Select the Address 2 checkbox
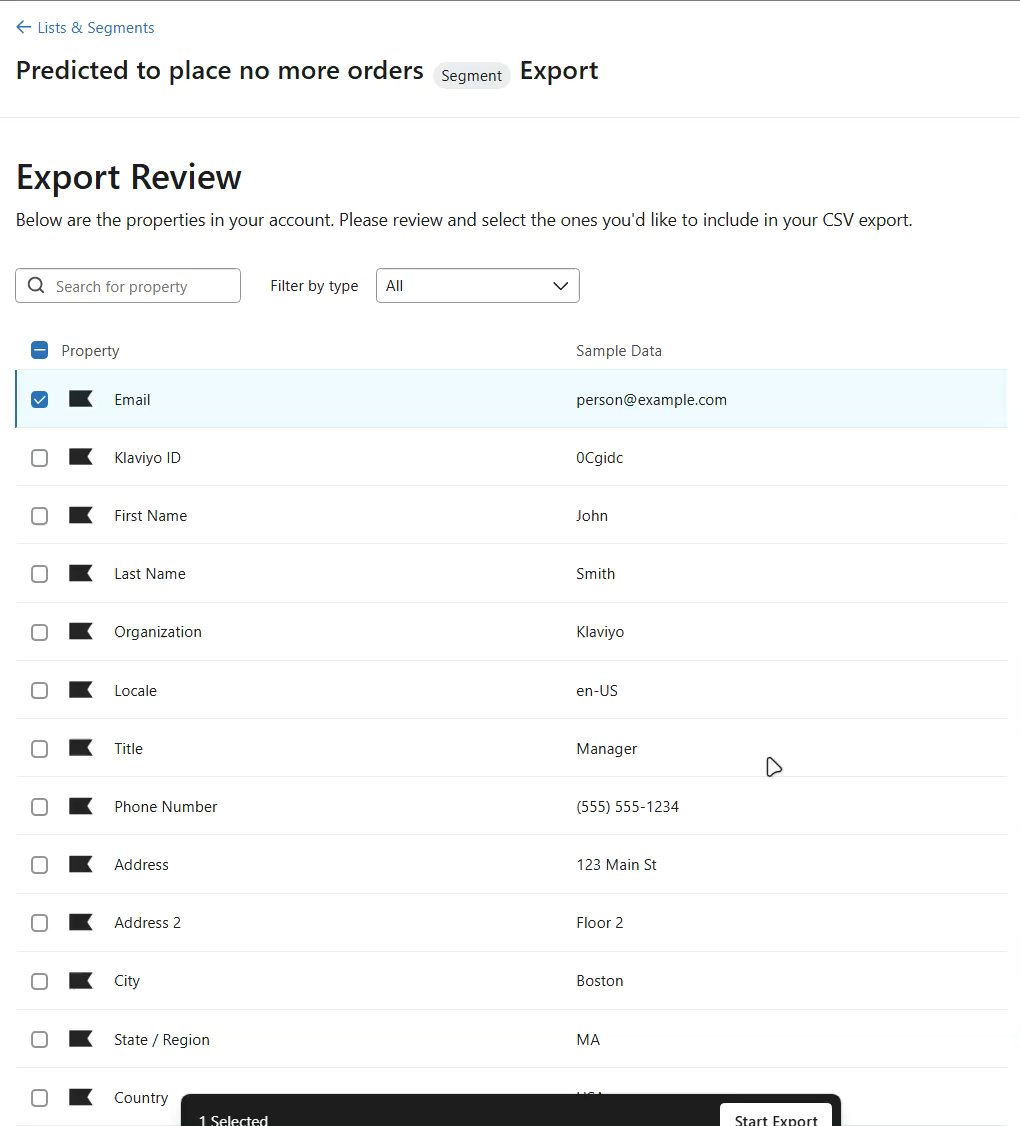The width and height of the screenshot is (1020, 1126). click(40, 923)
